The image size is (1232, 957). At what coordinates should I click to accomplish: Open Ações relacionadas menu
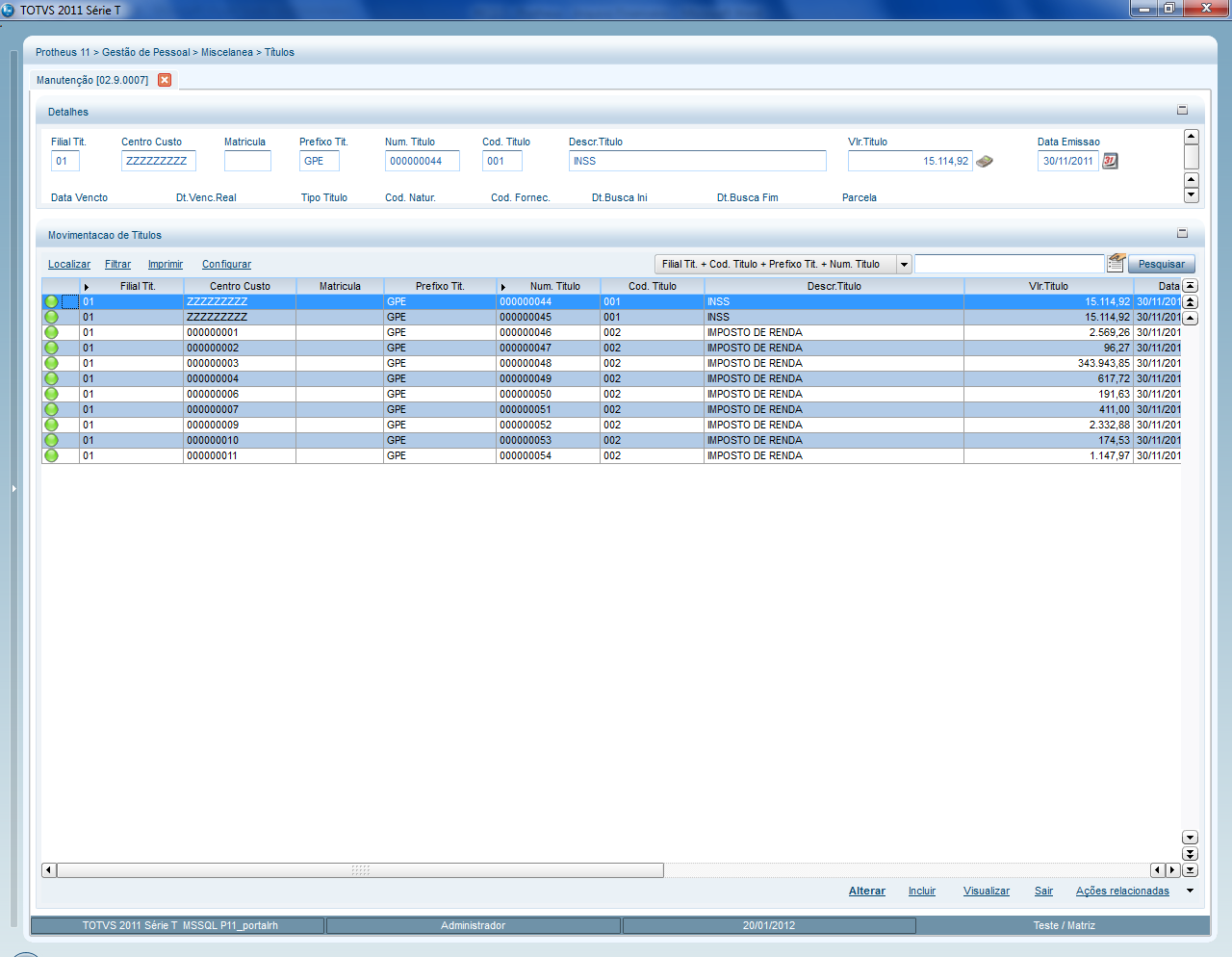1122,892
